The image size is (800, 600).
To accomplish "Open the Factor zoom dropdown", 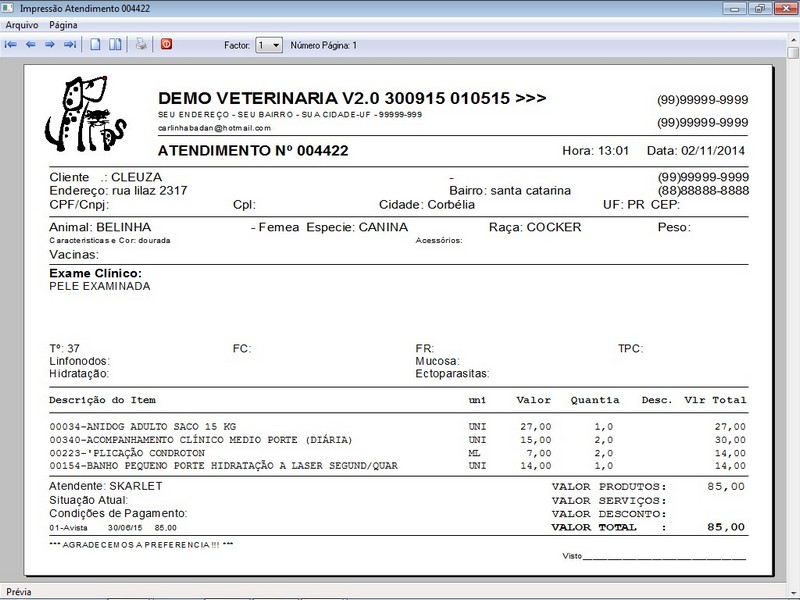I will click(269, 45).
